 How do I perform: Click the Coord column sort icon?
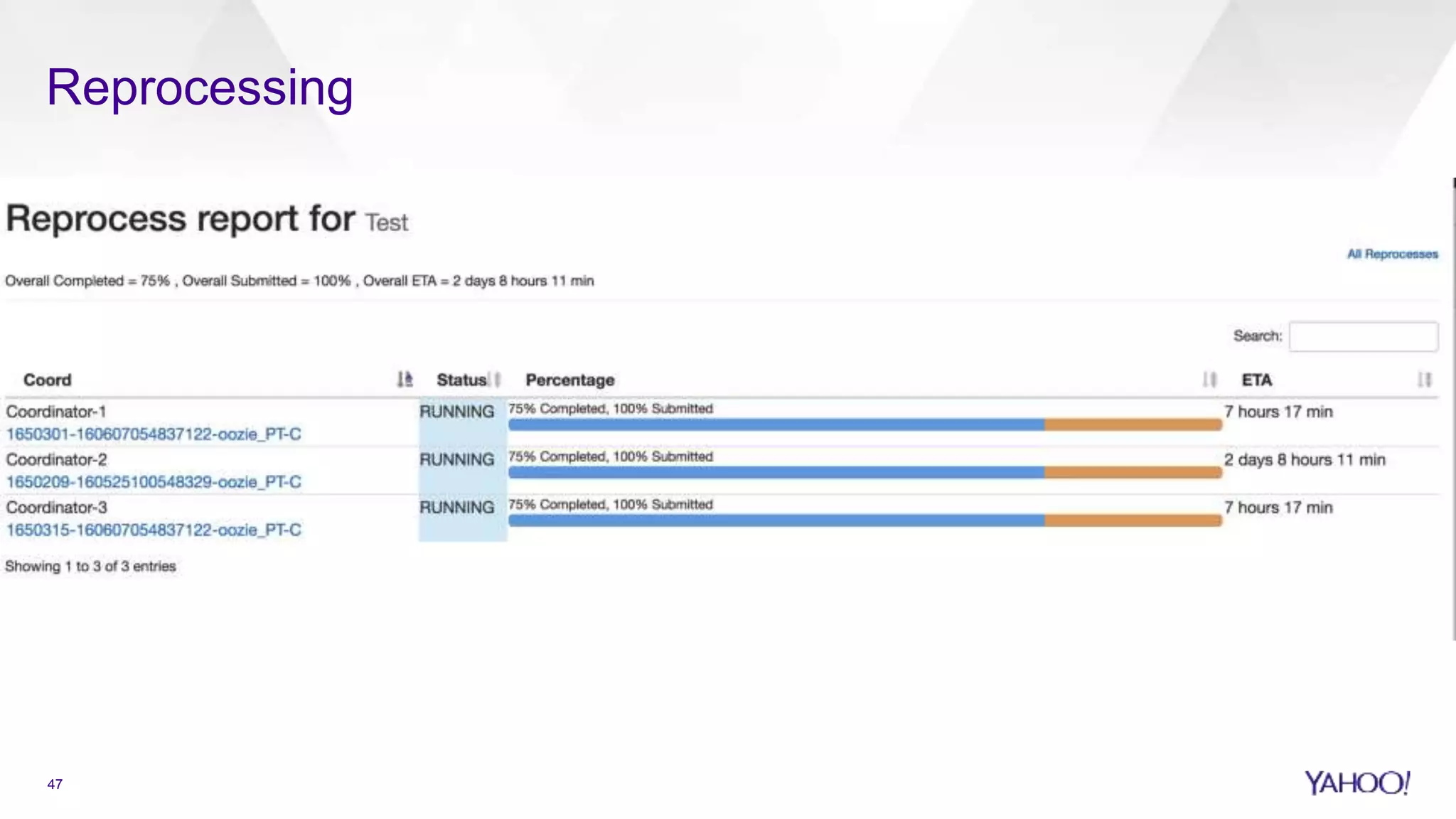[405, 380]
